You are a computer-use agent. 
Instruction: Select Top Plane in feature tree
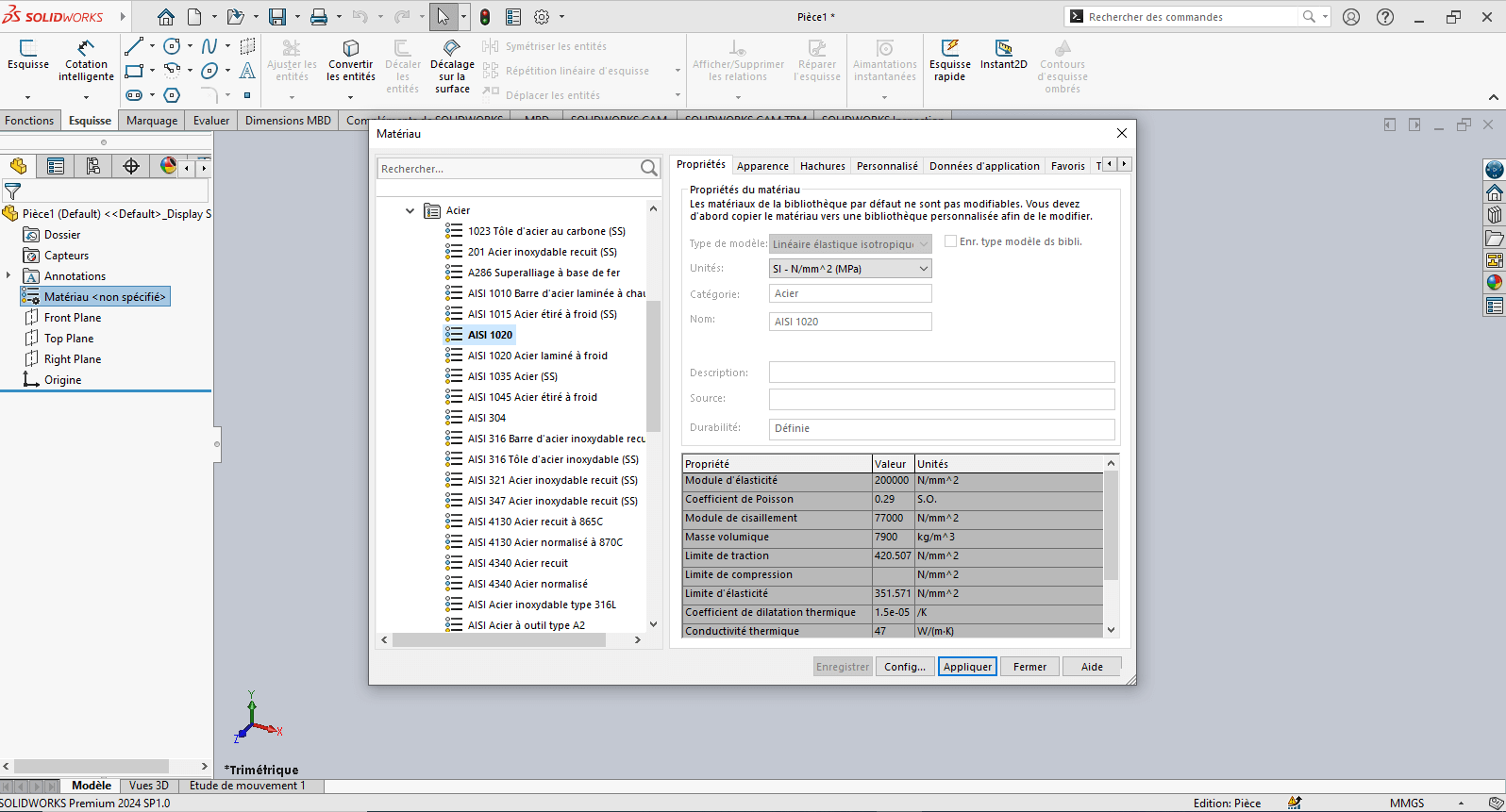click(69, 339)
